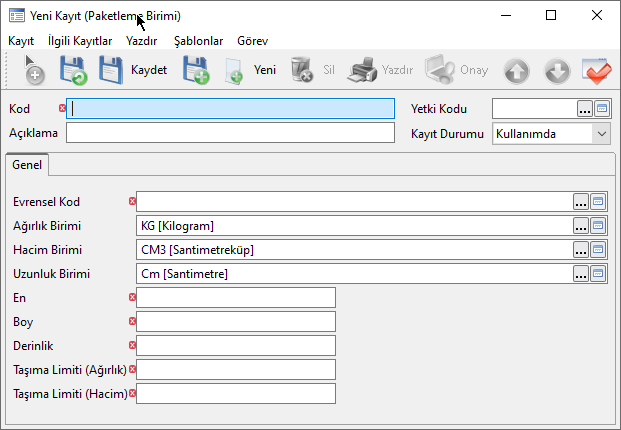Click the down arrow record navigation icon
The height and width of the screenshot is (430, 621).
point(557,70)
